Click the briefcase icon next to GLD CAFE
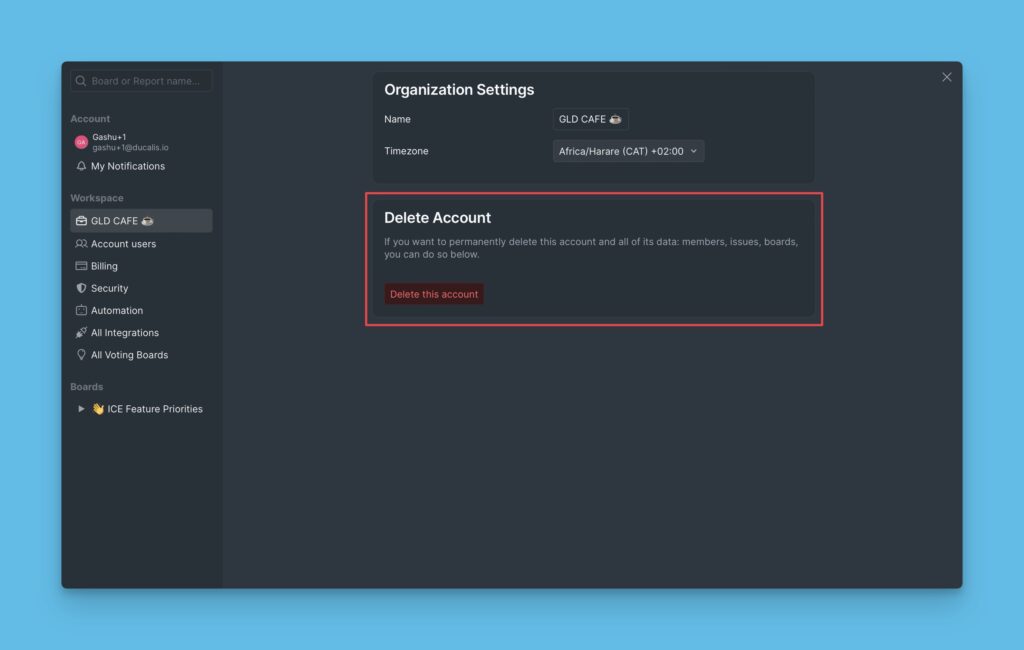 click(81, 221)
